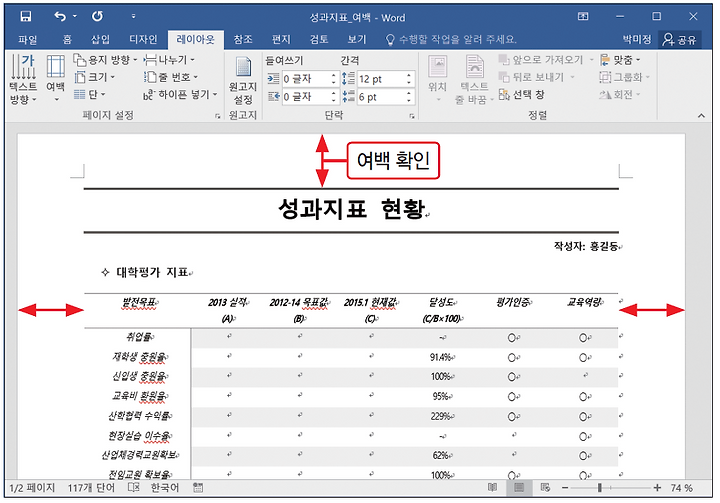Switch to Read Mode view

click(x=492, y=488)
